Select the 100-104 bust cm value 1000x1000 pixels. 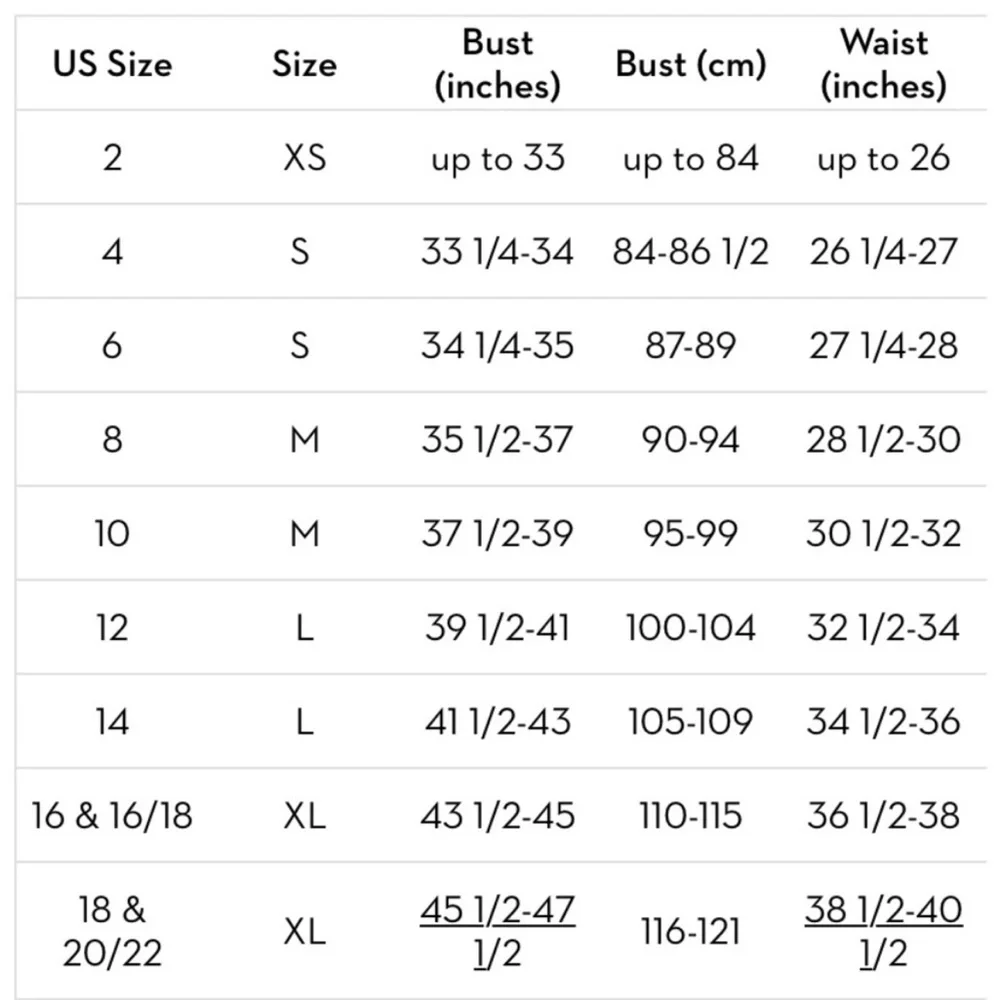690,628
